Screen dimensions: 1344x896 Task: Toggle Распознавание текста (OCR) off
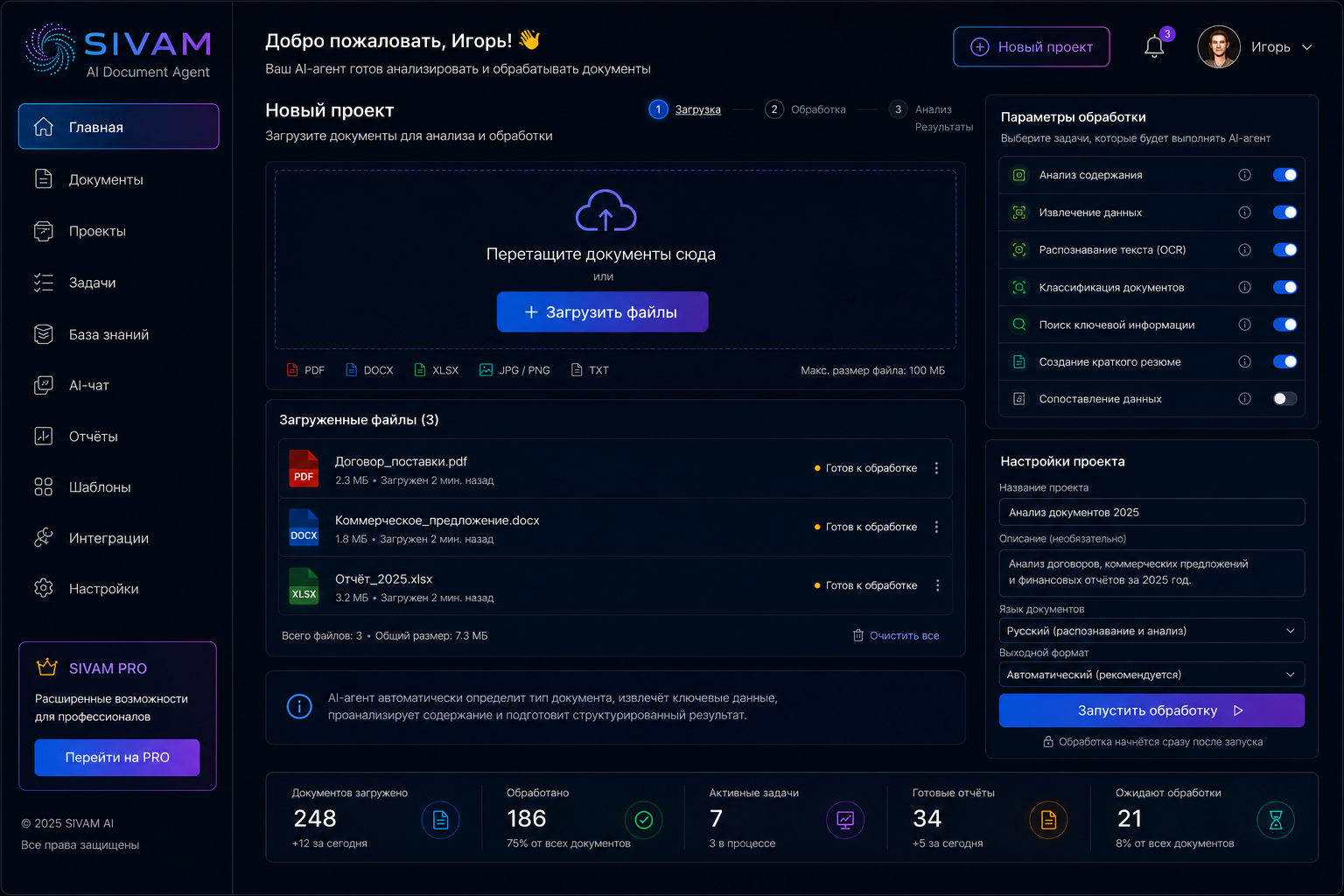(x=1284, y=250)
